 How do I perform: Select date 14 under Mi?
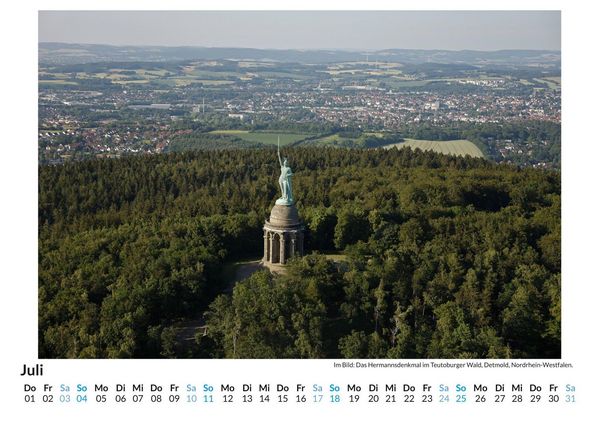click(264, 399)
